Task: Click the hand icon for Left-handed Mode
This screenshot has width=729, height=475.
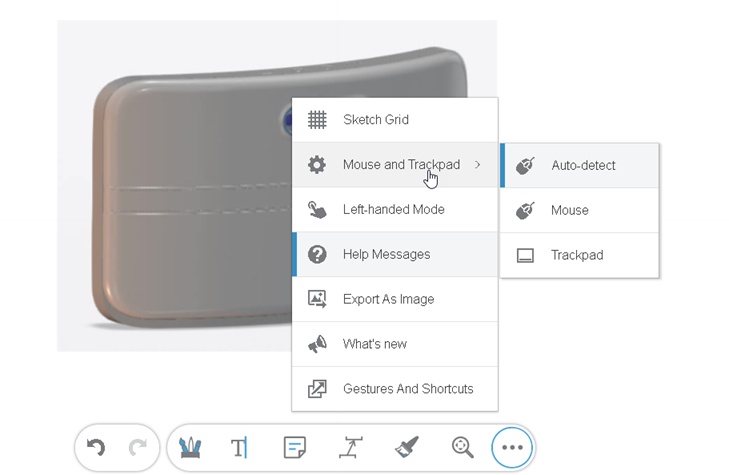Action: (x=317, y=210)
